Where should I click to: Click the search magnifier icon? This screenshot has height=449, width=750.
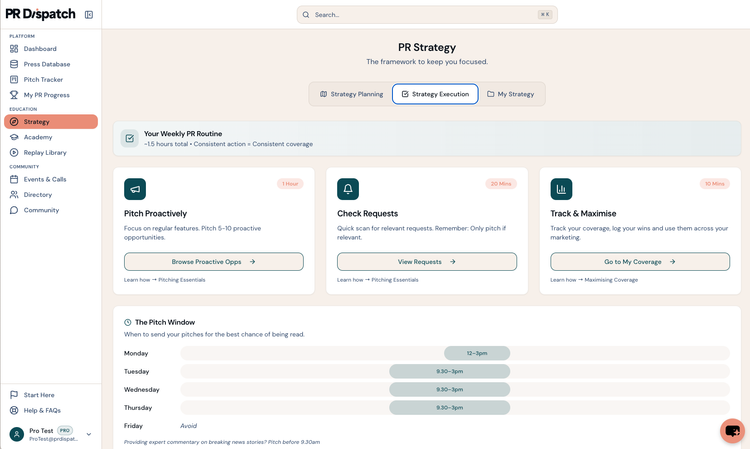tap(306, 15)
